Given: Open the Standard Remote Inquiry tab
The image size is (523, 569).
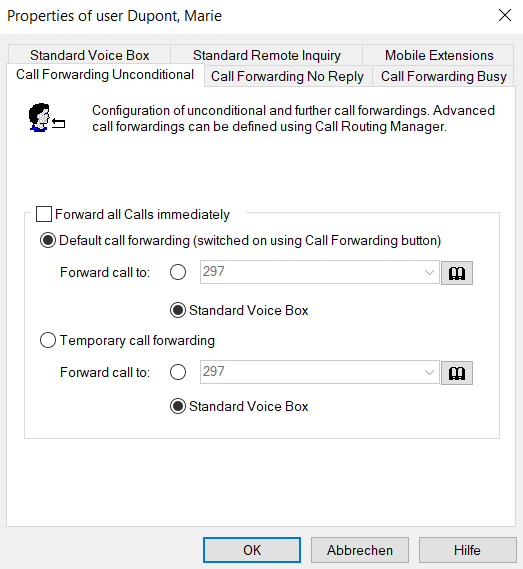Looking at the screenshot, I should tap(266, 55).
